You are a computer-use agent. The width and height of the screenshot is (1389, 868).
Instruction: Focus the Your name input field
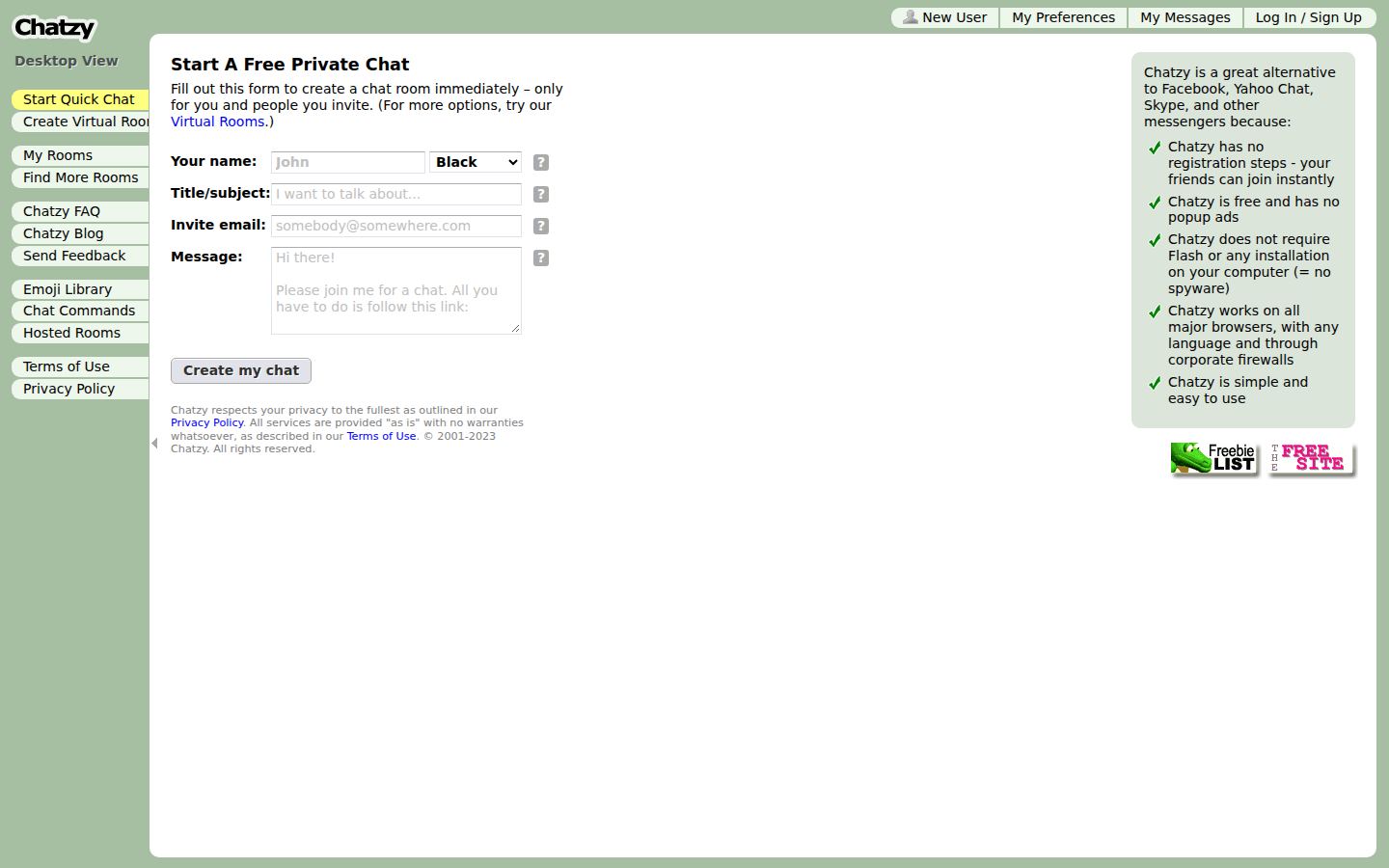tap(348, 162)
